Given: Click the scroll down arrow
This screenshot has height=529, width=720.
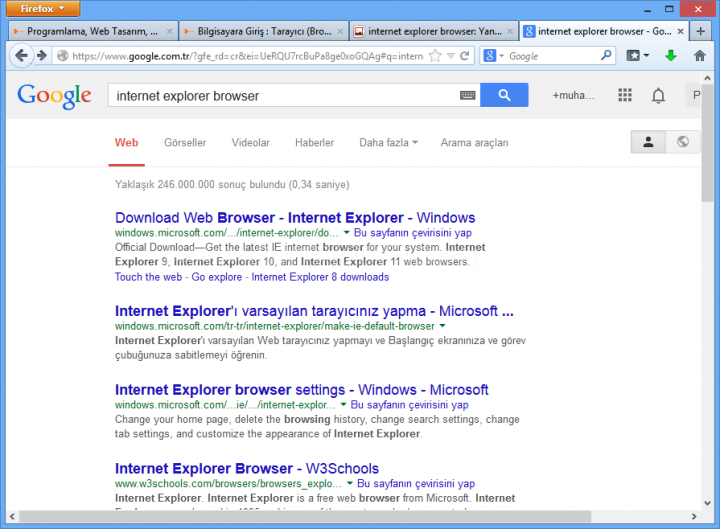Looking at the screenshot, I should coord(707,503).
